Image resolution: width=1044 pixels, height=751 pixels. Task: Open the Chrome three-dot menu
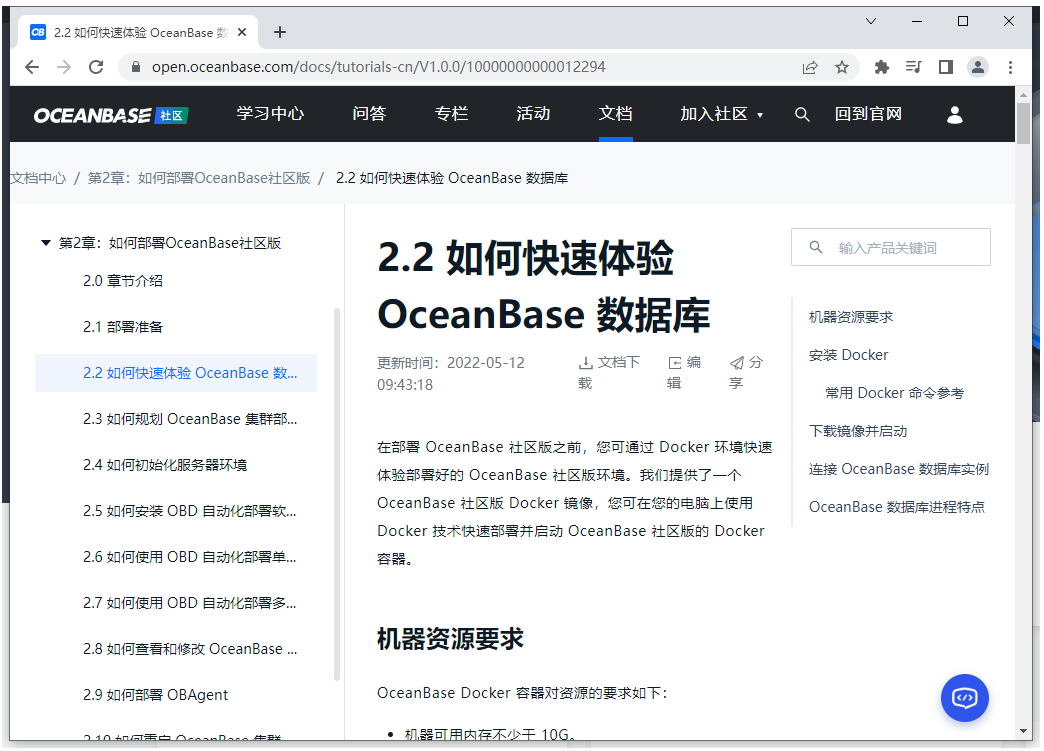(x=1010, y=67)
